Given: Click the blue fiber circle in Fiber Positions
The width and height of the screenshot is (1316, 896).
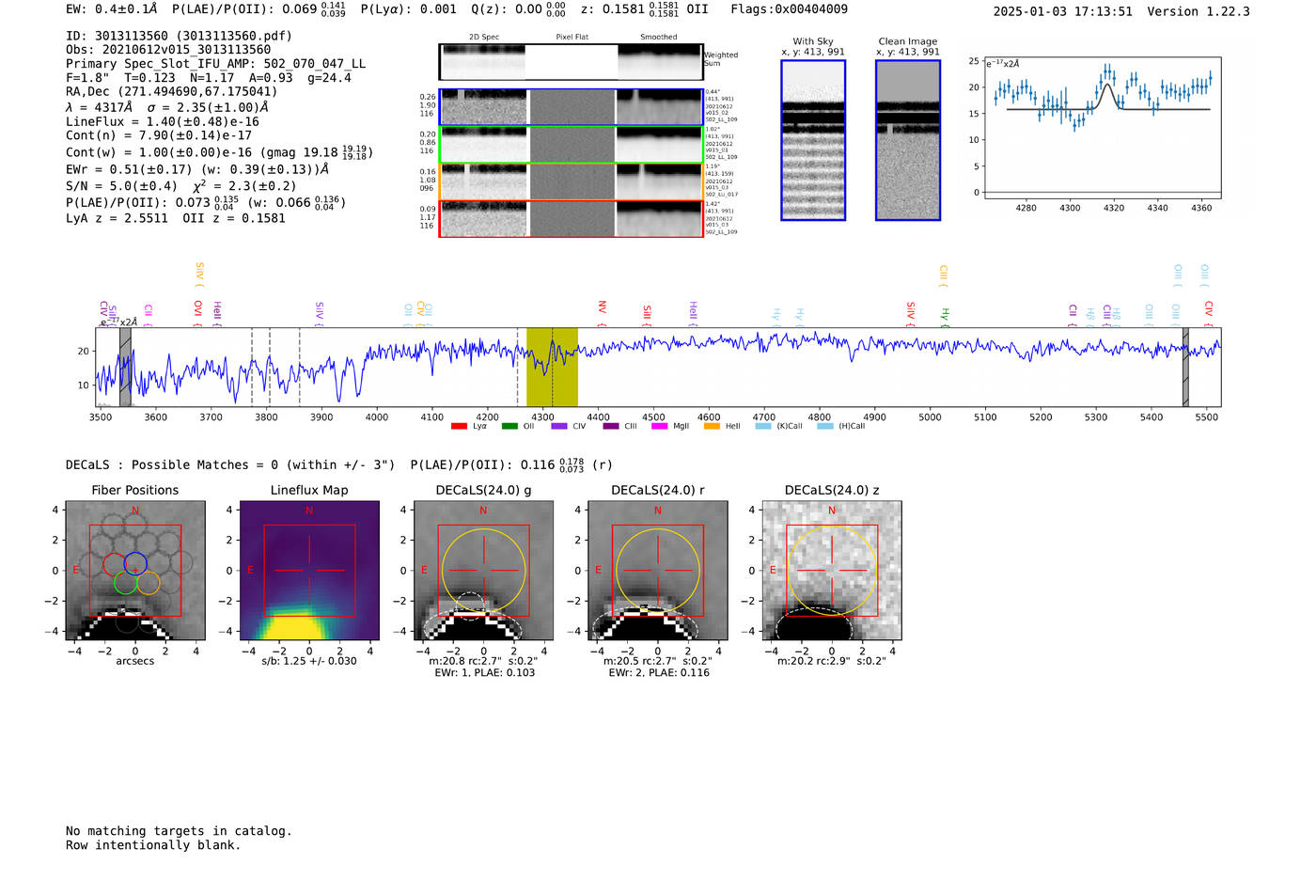Looking at the screenshot, I should (x=135, y=564).
